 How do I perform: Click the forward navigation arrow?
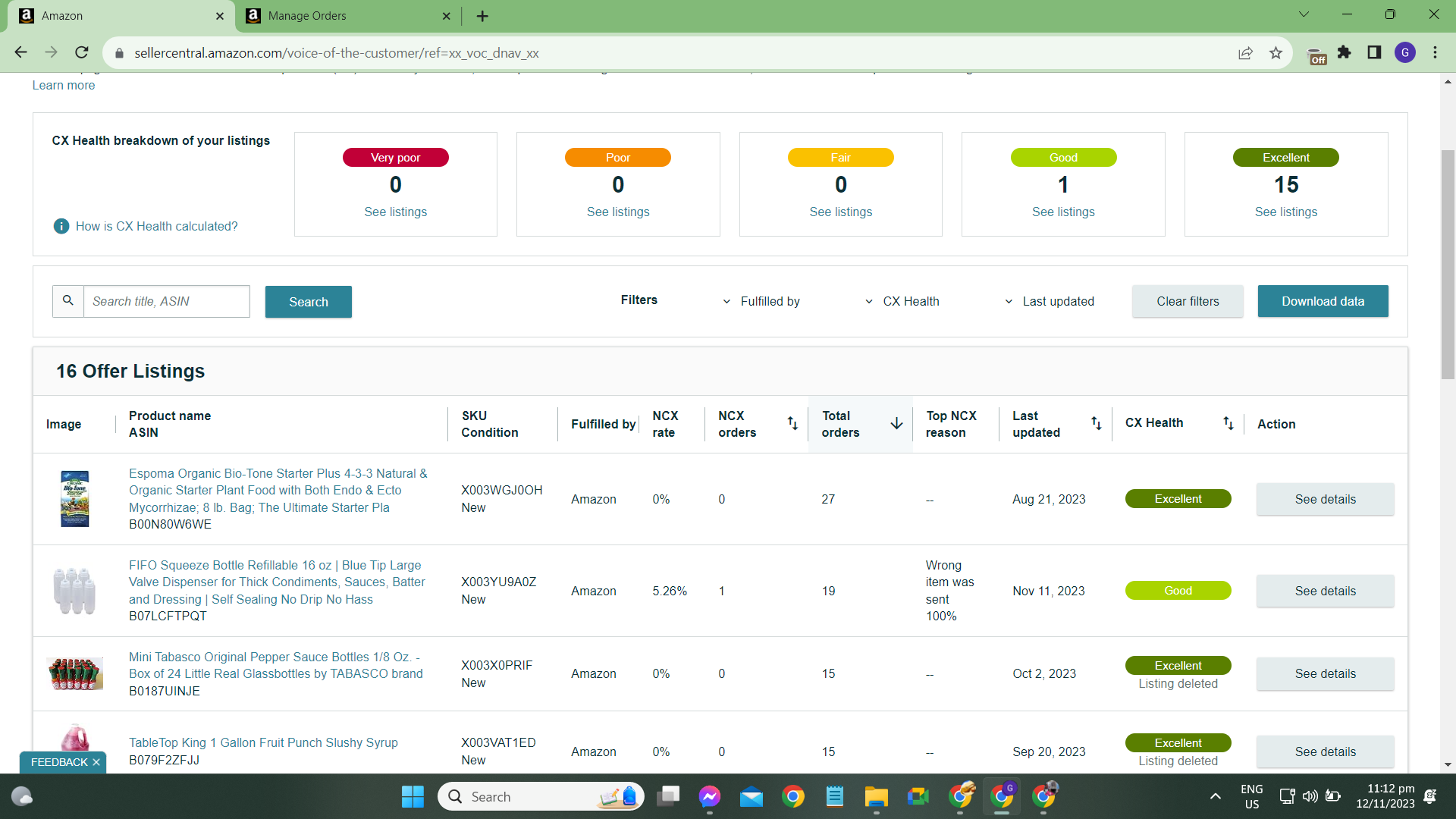(x=51, y=52)
